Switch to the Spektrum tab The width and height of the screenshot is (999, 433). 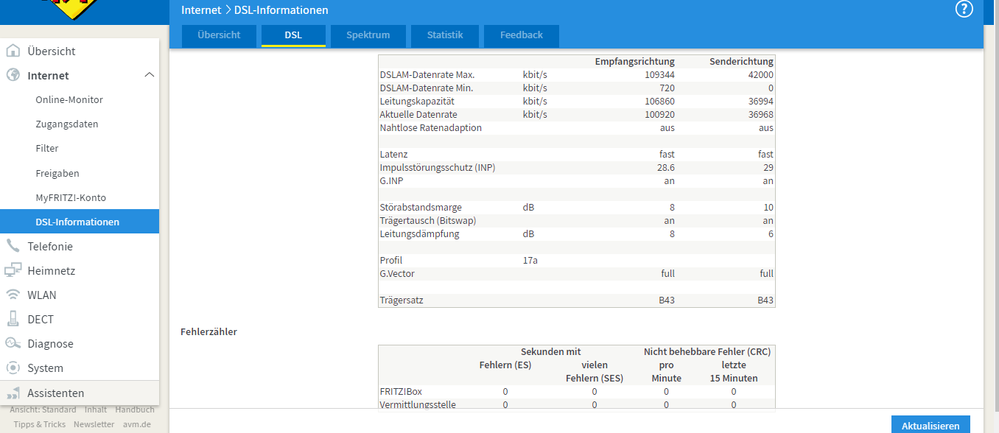pos(368,35)
